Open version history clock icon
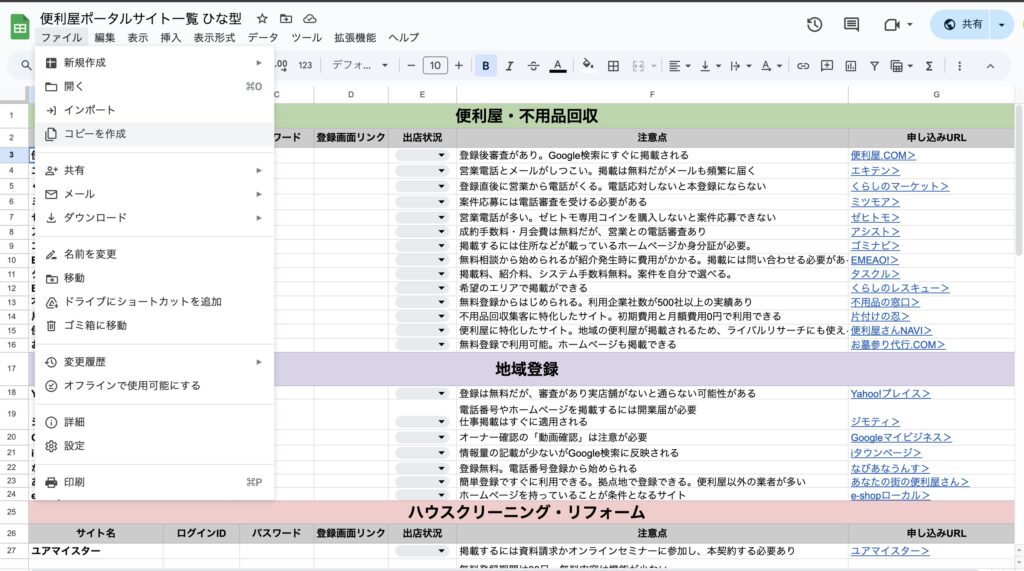The width and height of the screenshot is (1024, 571). click(x=814, y=25)
